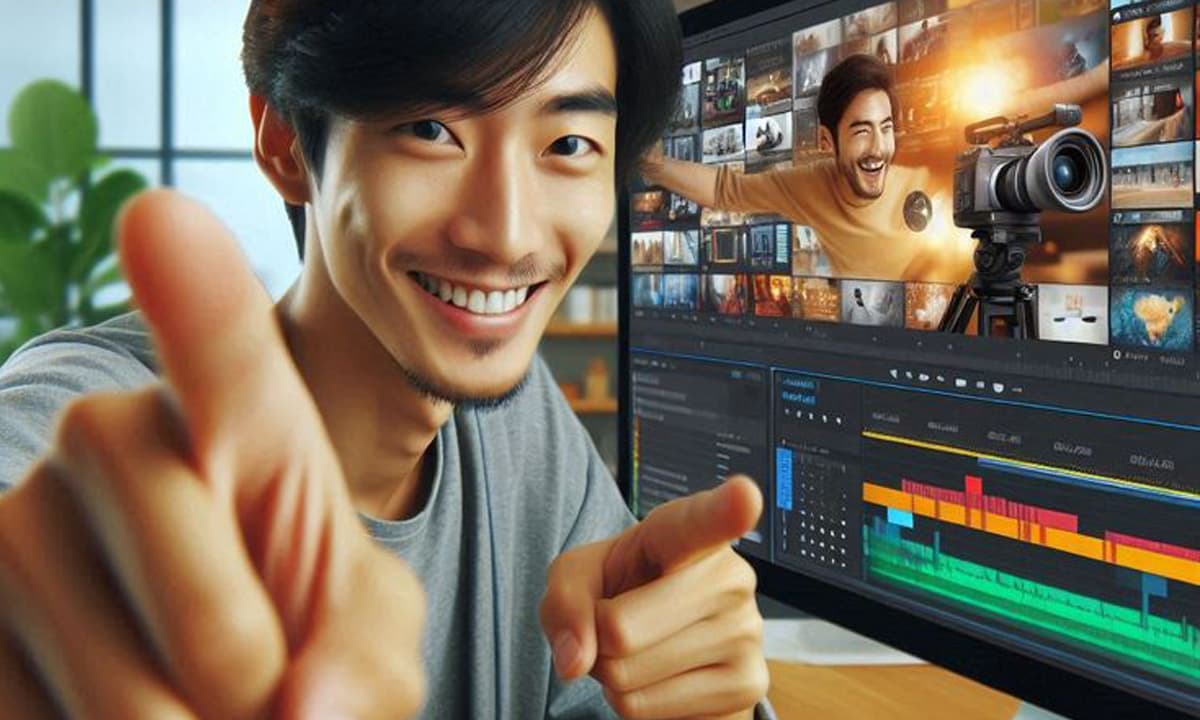This screenshot has width=1200, height=720.
Task: Select the cyan clip below the orange track
Action: coord(900,517)
